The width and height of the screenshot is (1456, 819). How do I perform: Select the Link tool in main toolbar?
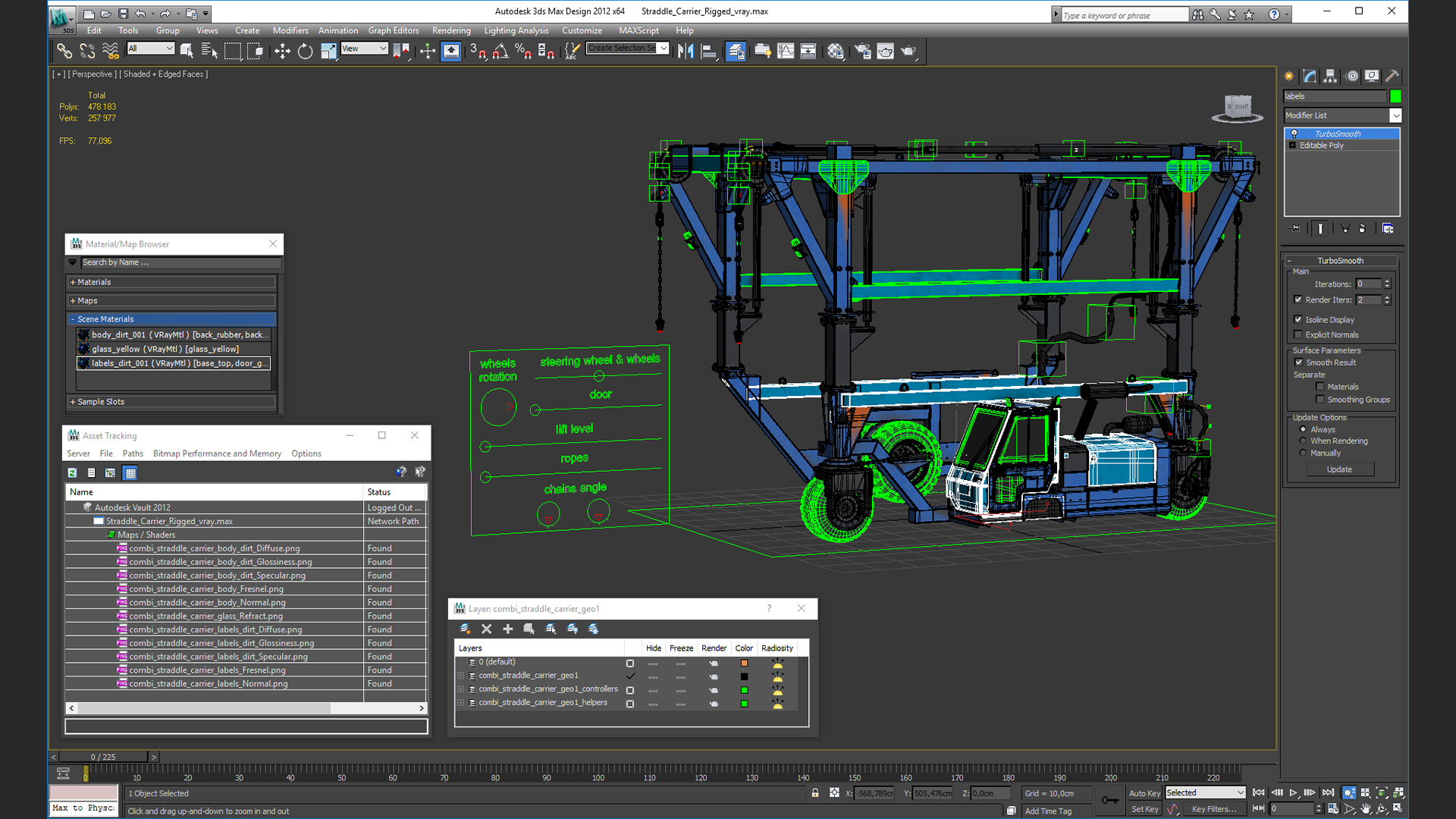pyautogui.click(x=64, y=51)
